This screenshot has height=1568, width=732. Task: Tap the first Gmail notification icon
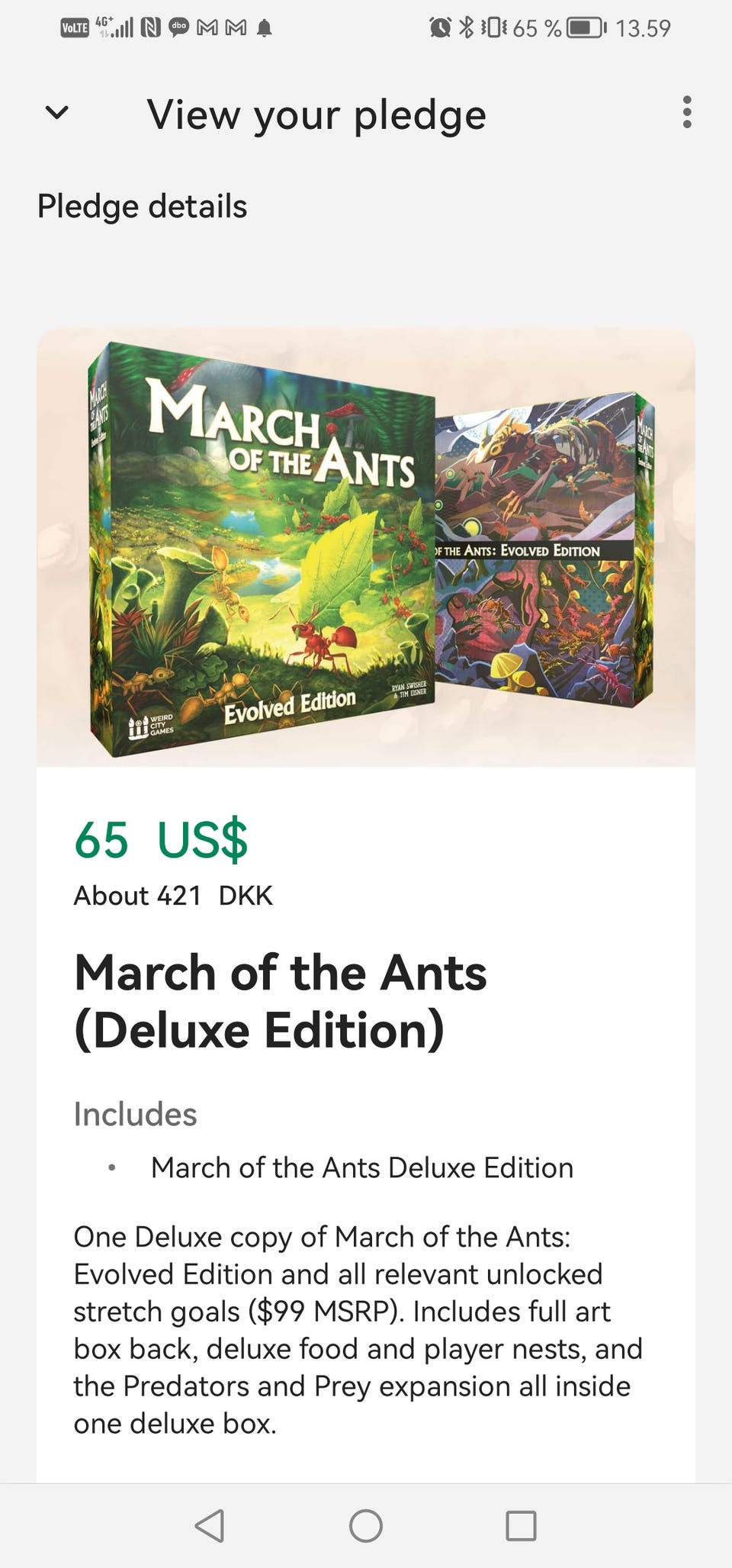click(207, 28)
